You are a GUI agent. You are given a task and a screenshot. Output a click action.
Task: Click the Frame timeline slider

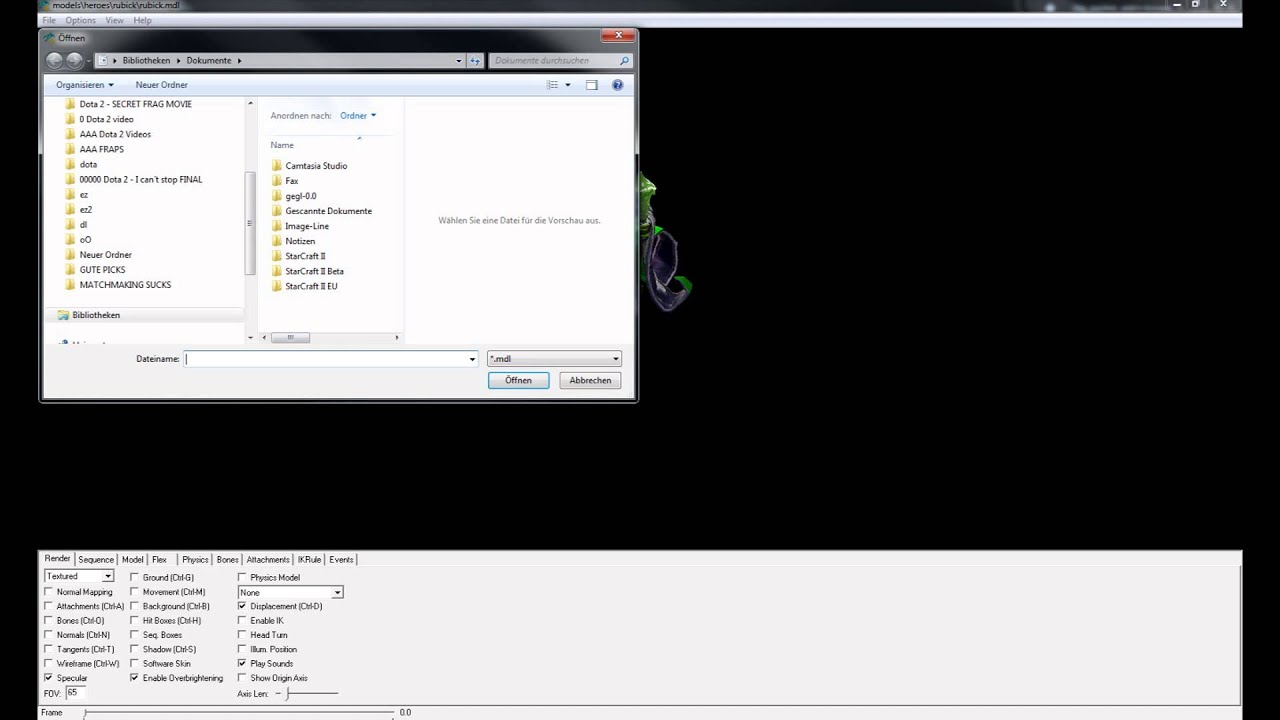[240, 713]
